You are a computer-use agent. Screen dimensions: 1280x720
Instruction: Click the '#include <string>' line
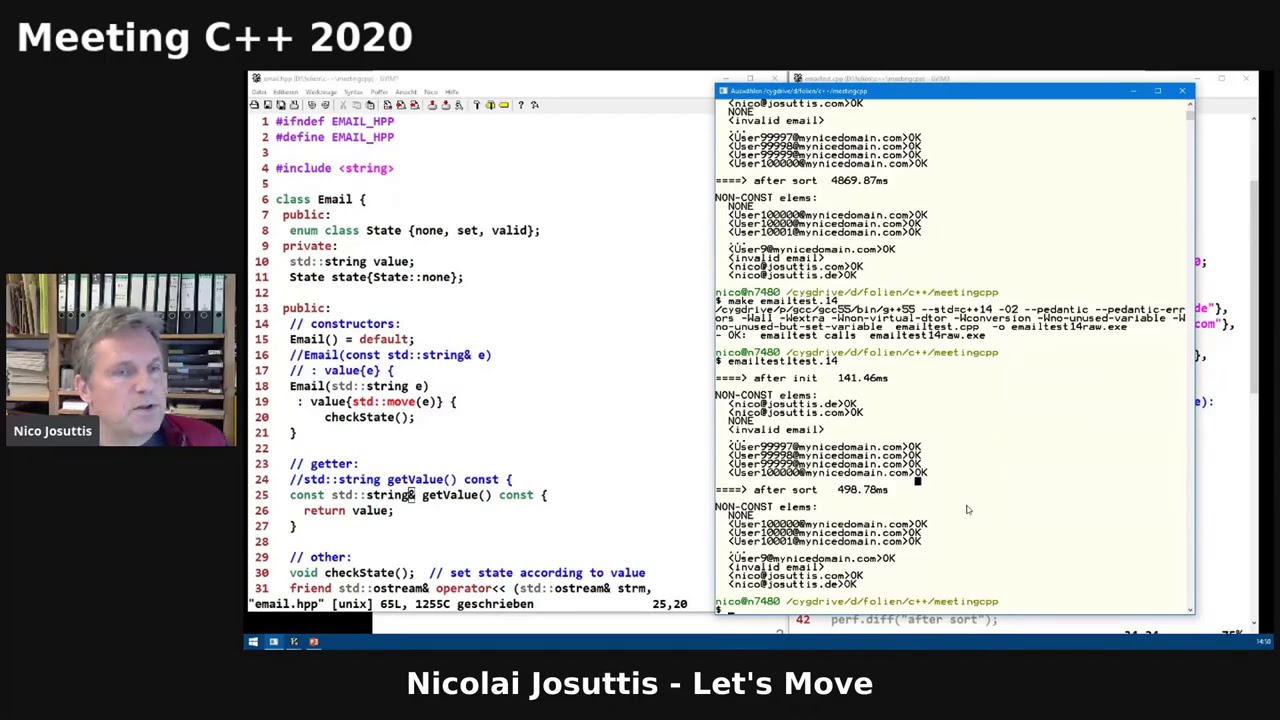[335, 168]
